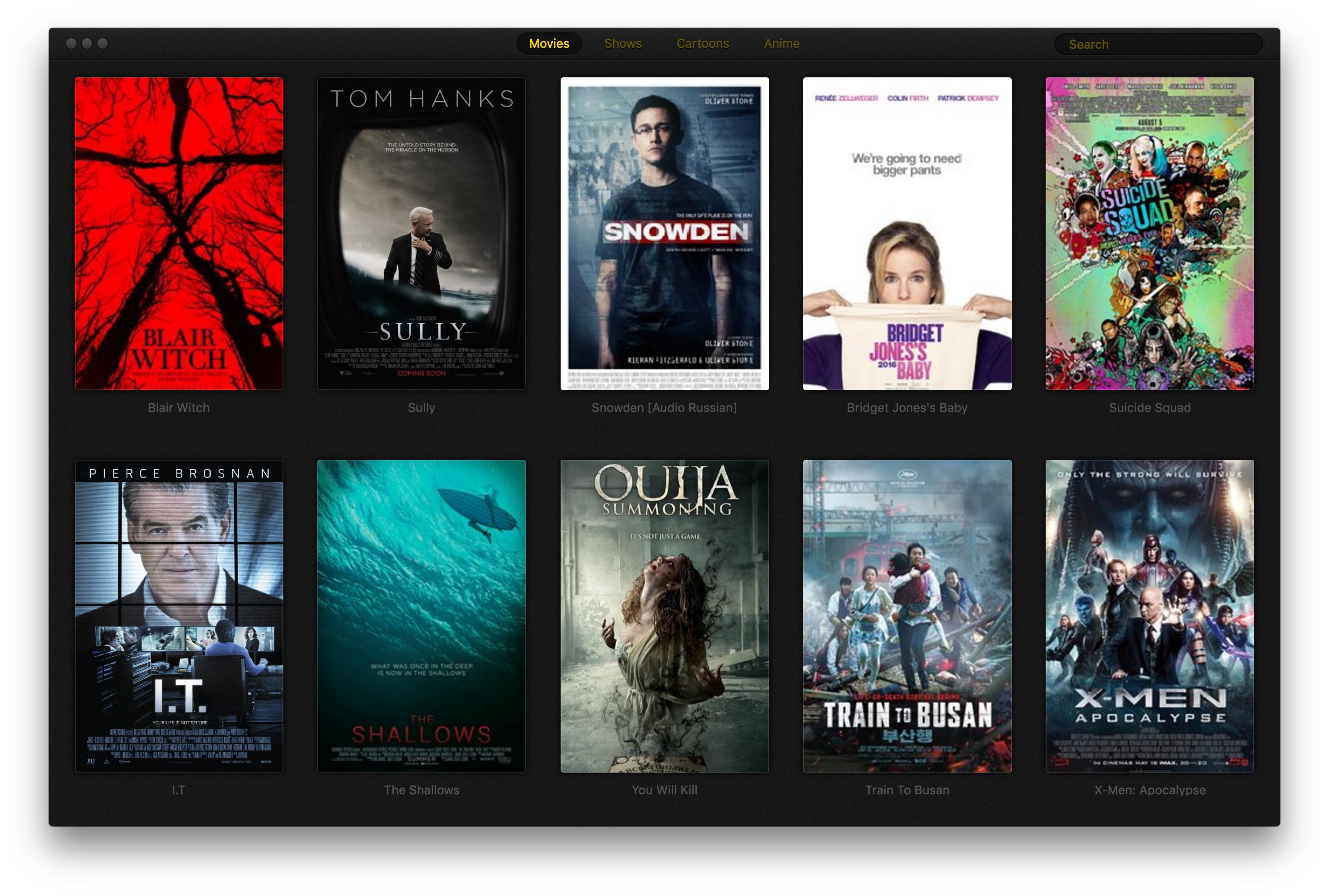Open the Train To Busan poster

[x=907, y=615]
